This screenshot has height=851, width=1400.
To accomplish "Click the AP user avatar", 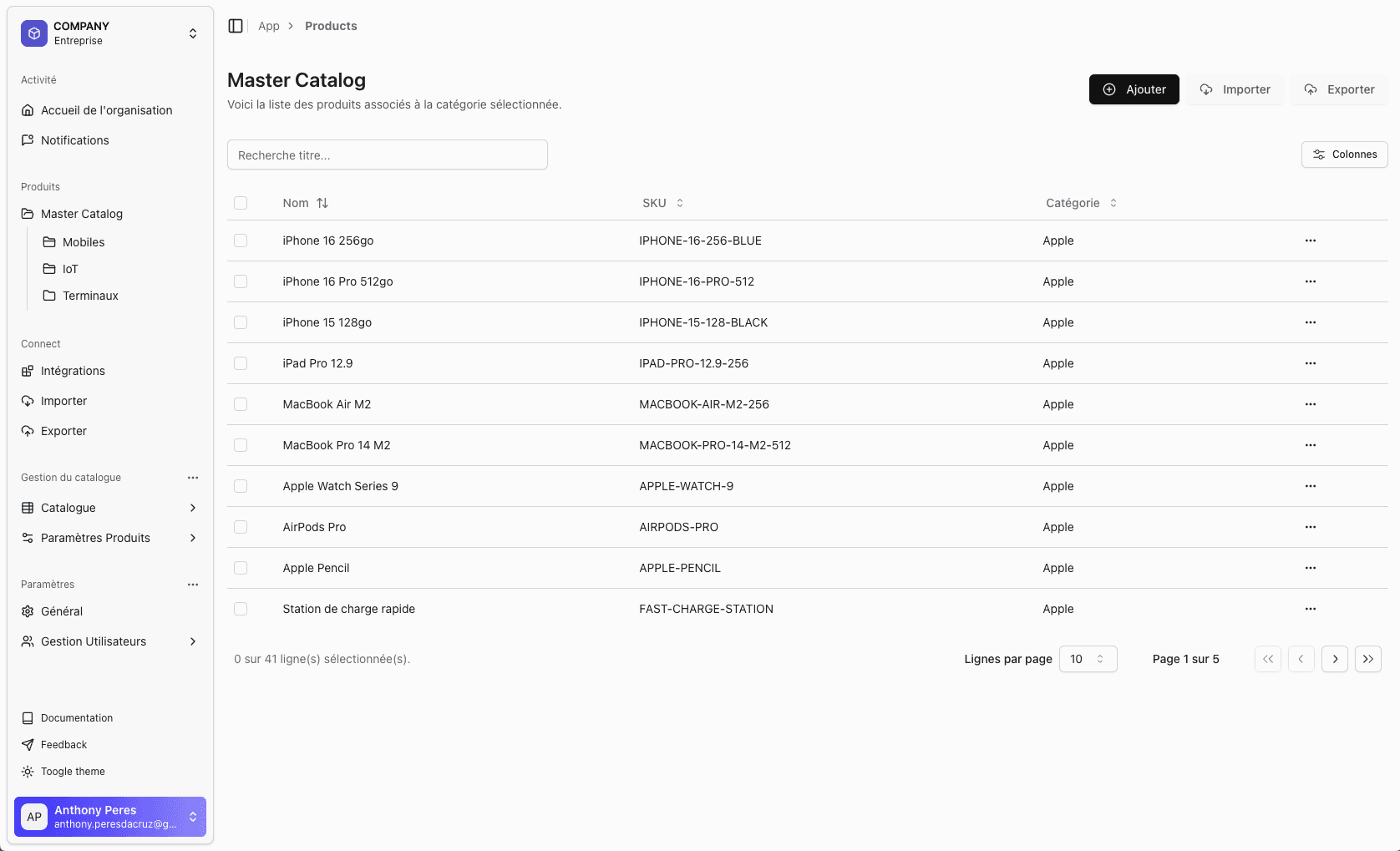I will click(x=34, y=817).
